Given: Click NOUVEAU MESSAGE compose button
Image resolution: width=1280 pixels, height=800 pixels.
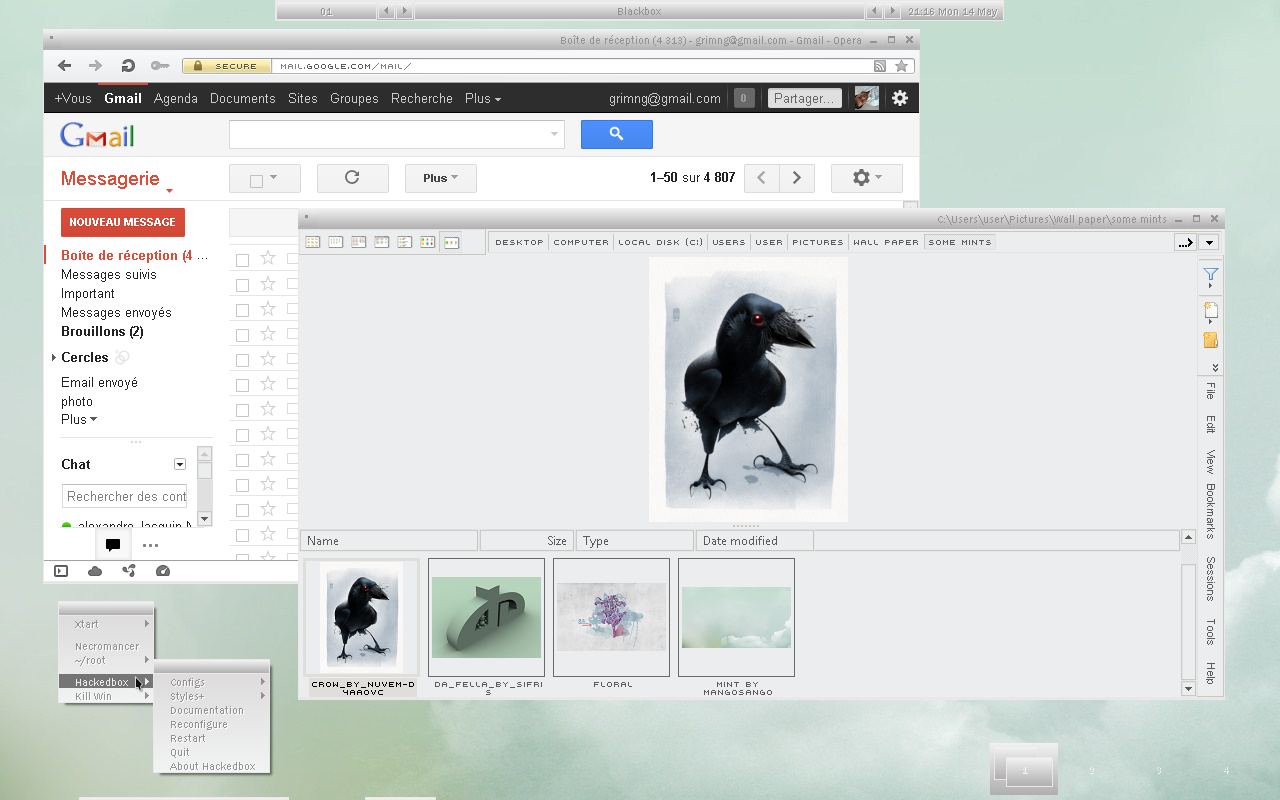Looking at the screenshot, I should coord(122,222).
